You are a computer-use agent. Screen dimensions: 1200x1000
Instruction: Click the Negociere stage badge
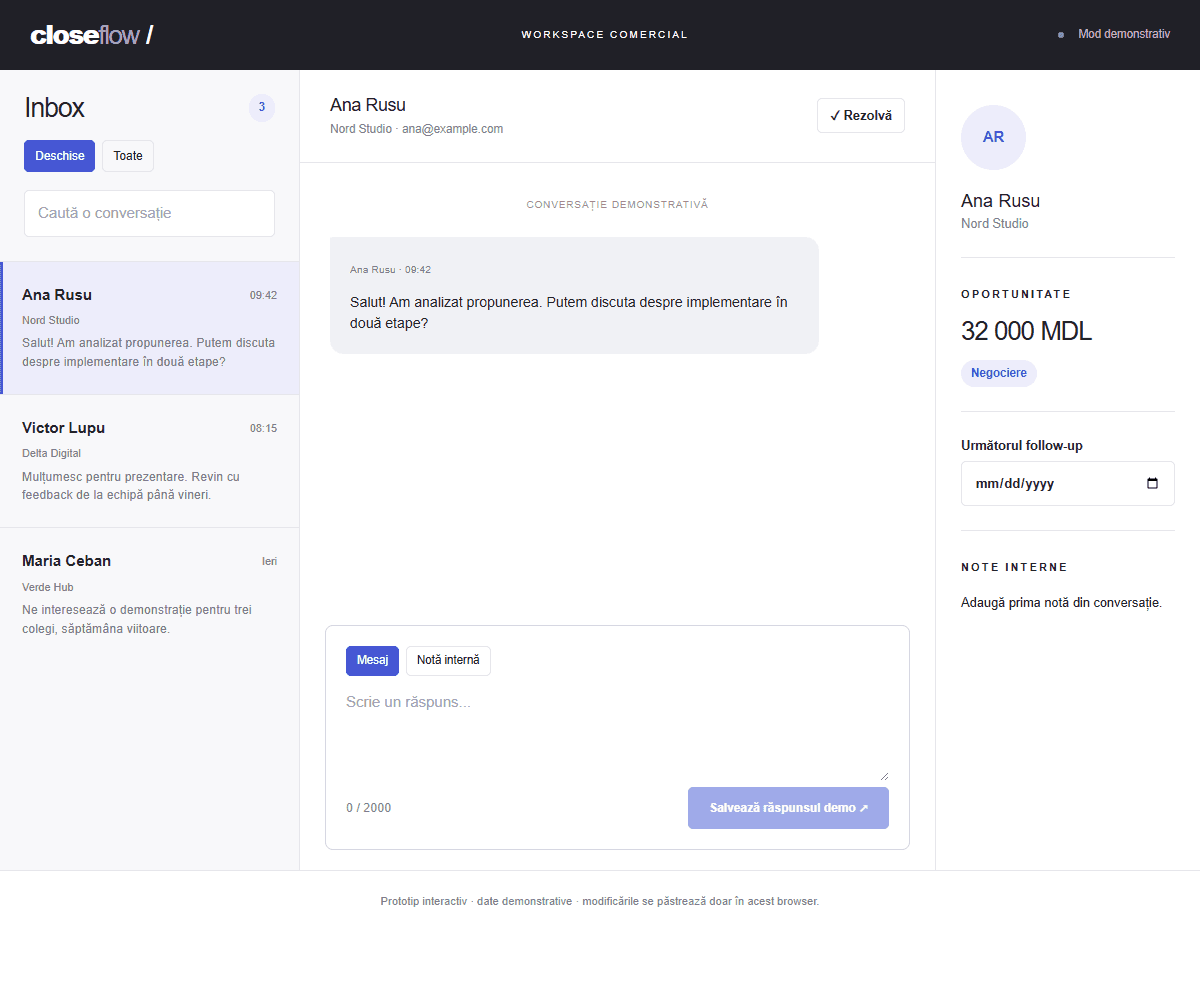999,373
